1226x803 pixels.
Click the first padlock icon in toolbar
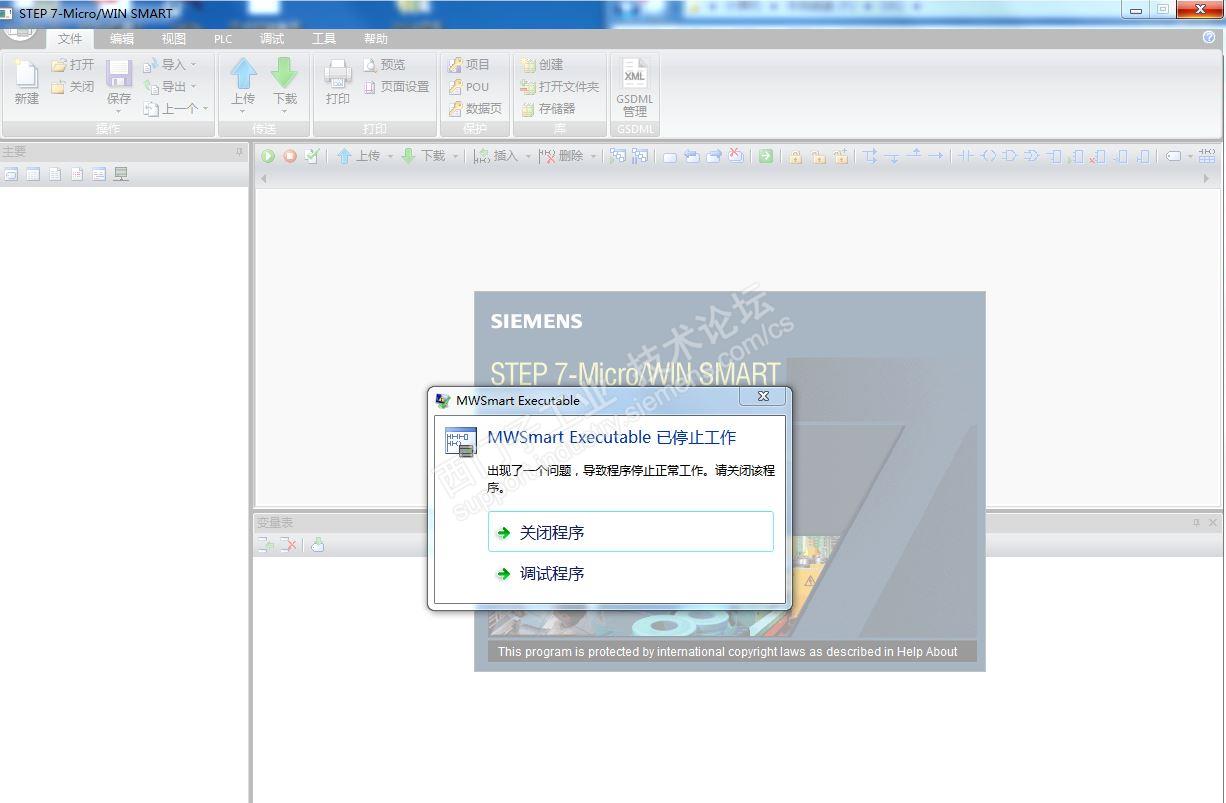(x=795, y=156)
